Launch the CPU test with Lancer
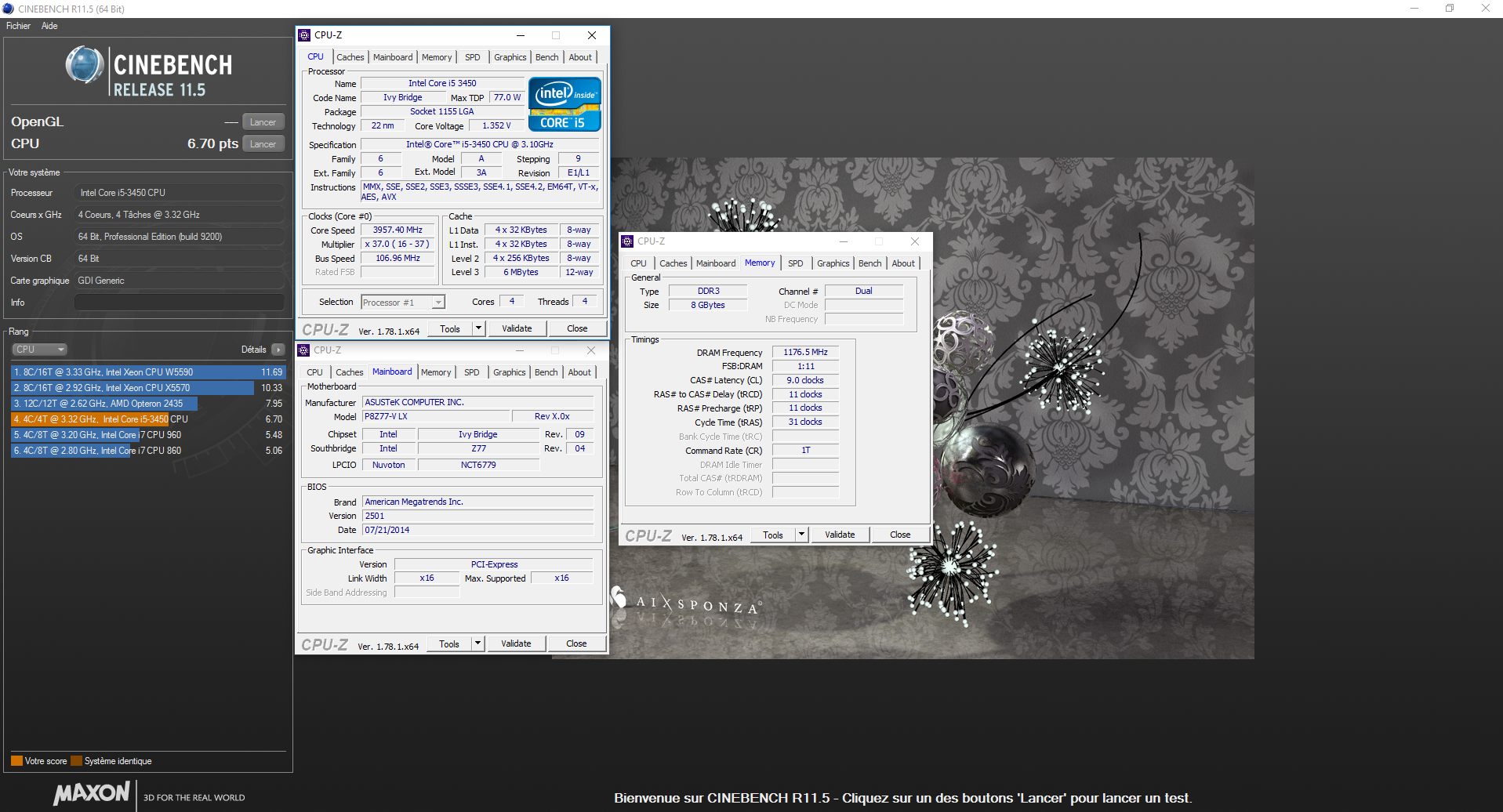The width and height of the screenshot is (1503, 812). click(x=263, y=144)
